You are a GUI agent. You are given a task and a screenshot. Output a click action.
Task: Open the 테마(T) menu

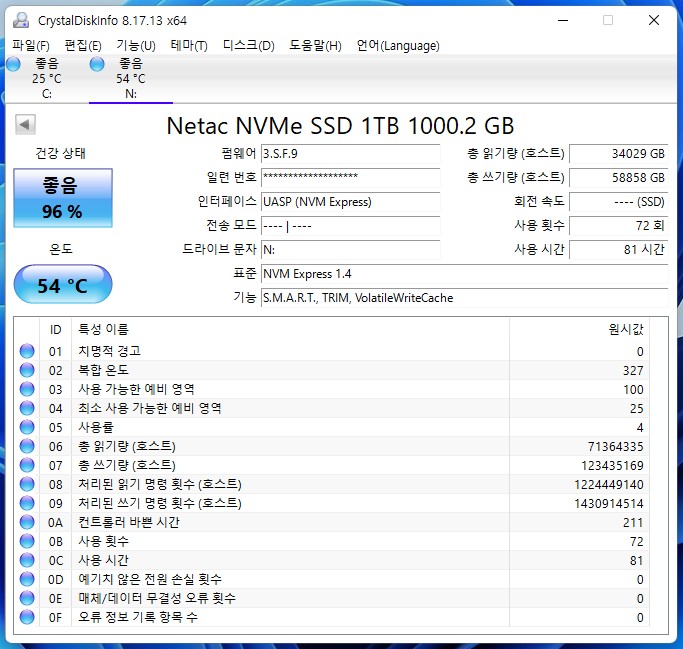pos(189,45)
